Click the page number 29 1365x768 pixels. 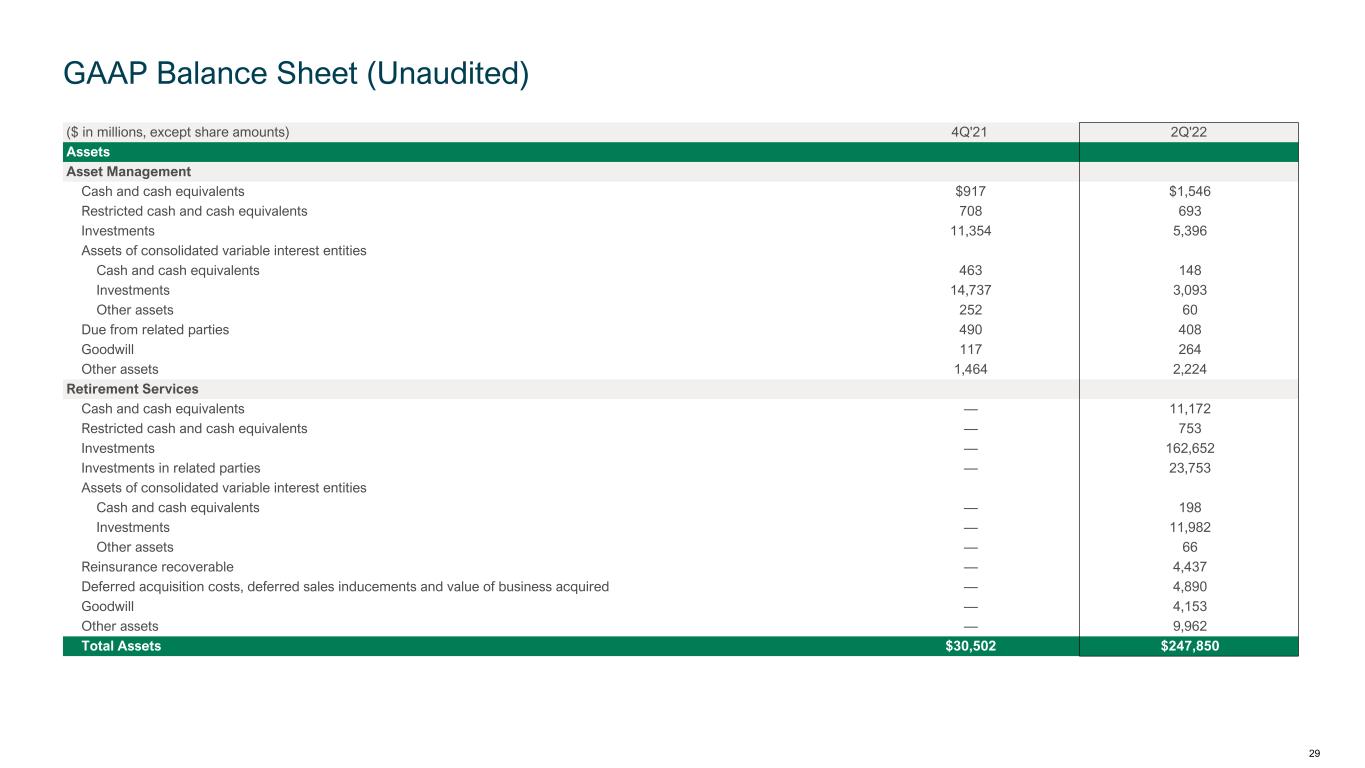coord(1314,753)
